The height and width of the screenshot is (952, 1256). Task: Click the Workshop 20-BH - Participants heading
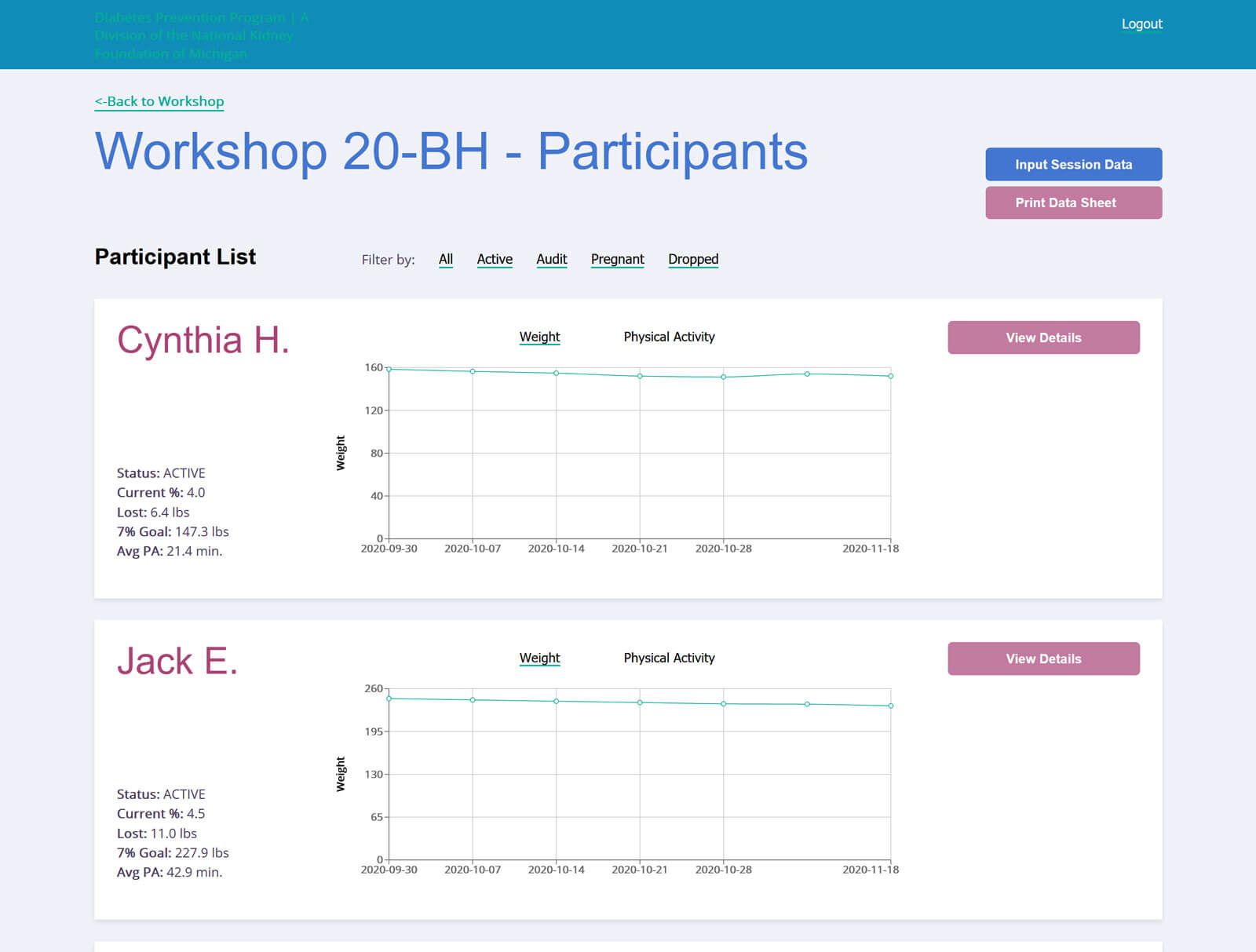[451, 151]
